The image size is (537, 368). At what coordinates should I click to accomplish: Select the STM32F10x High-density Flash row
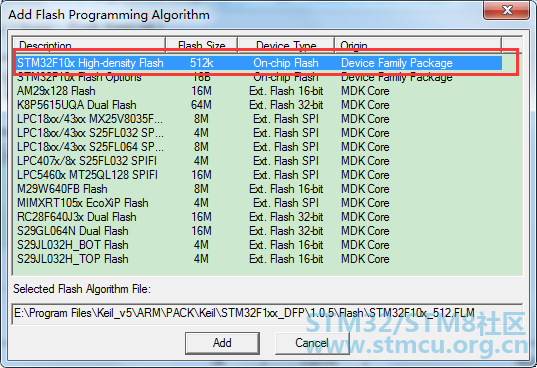(259, 63)
